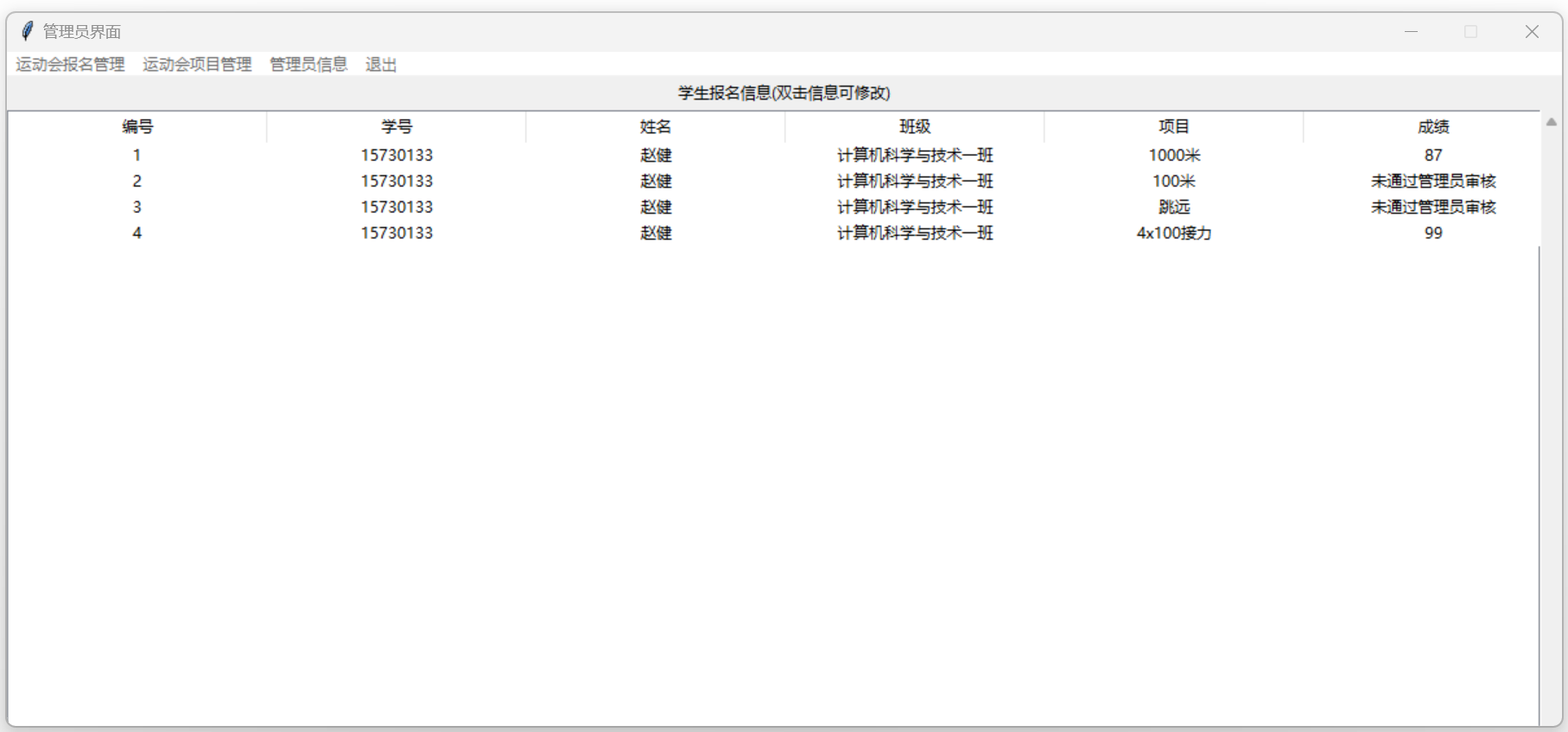Minimize the 管理员界面 window
The image size is (1568, 732).
[1411, 32]
